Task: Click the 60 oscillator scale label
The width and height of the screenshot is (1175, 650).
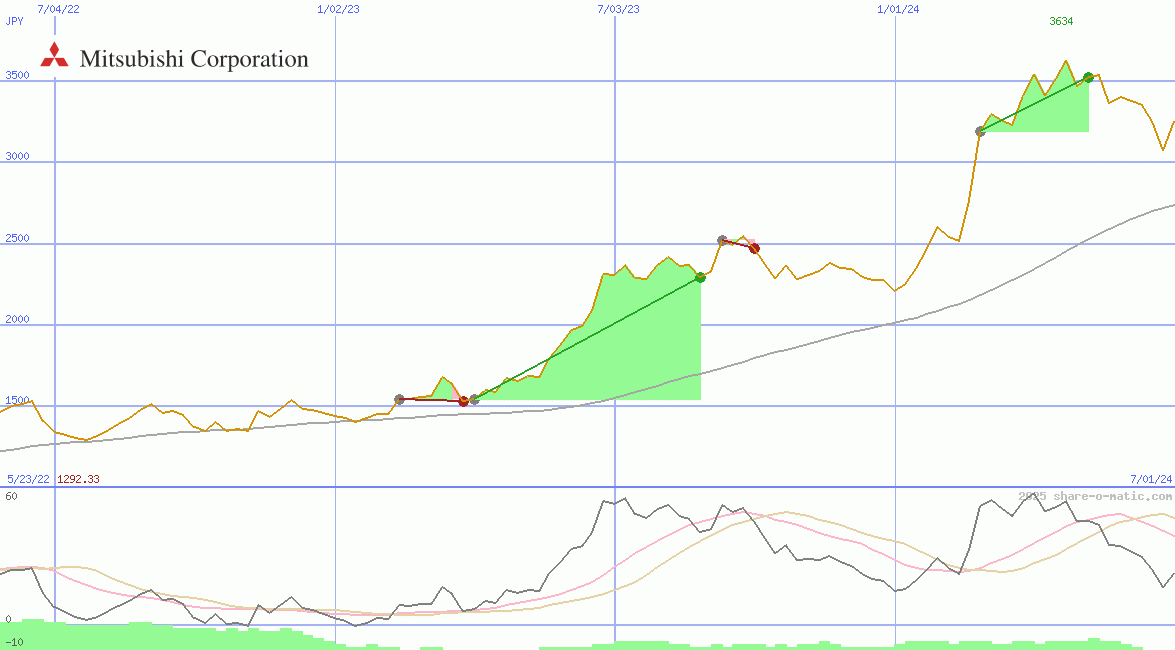Action: 11,496
